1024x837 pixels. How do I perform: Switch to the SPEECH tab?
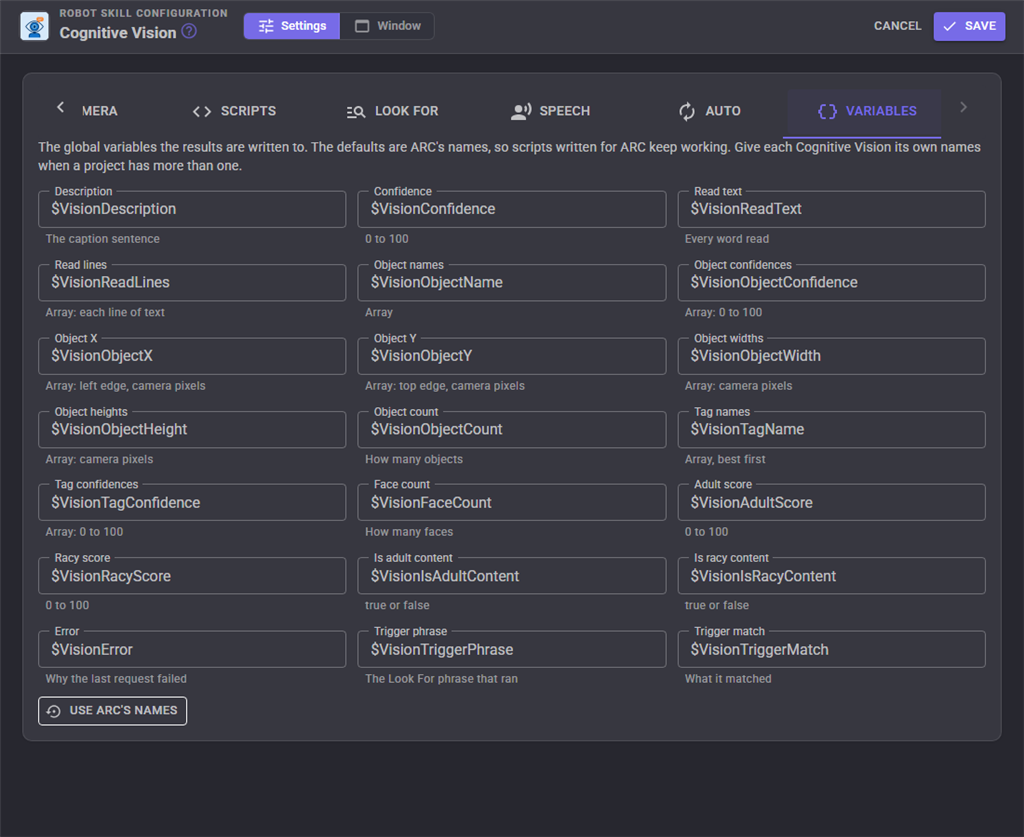click(x=550, y=112)
